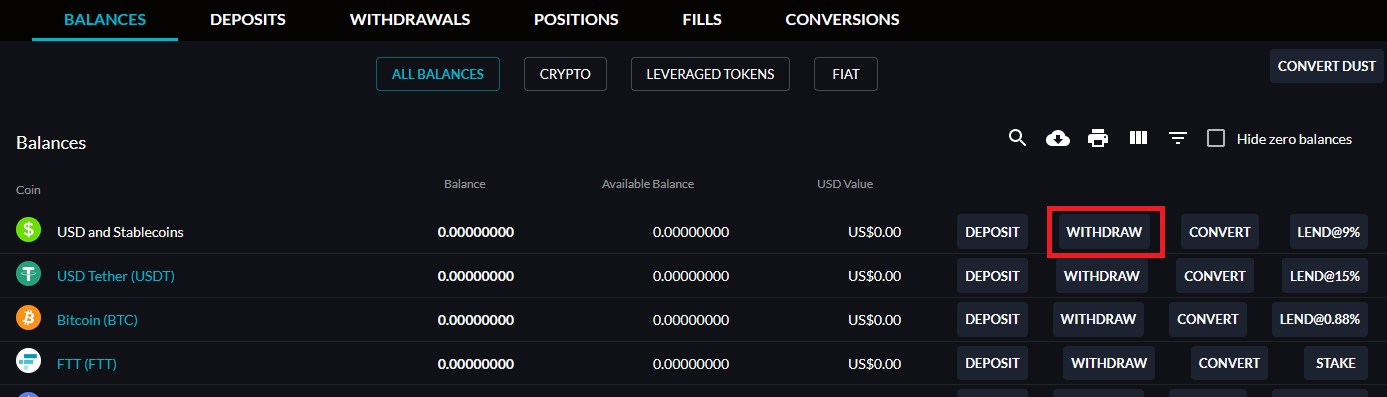
Task: Select the Fiat filter button
Action: (x=846, y=74)
